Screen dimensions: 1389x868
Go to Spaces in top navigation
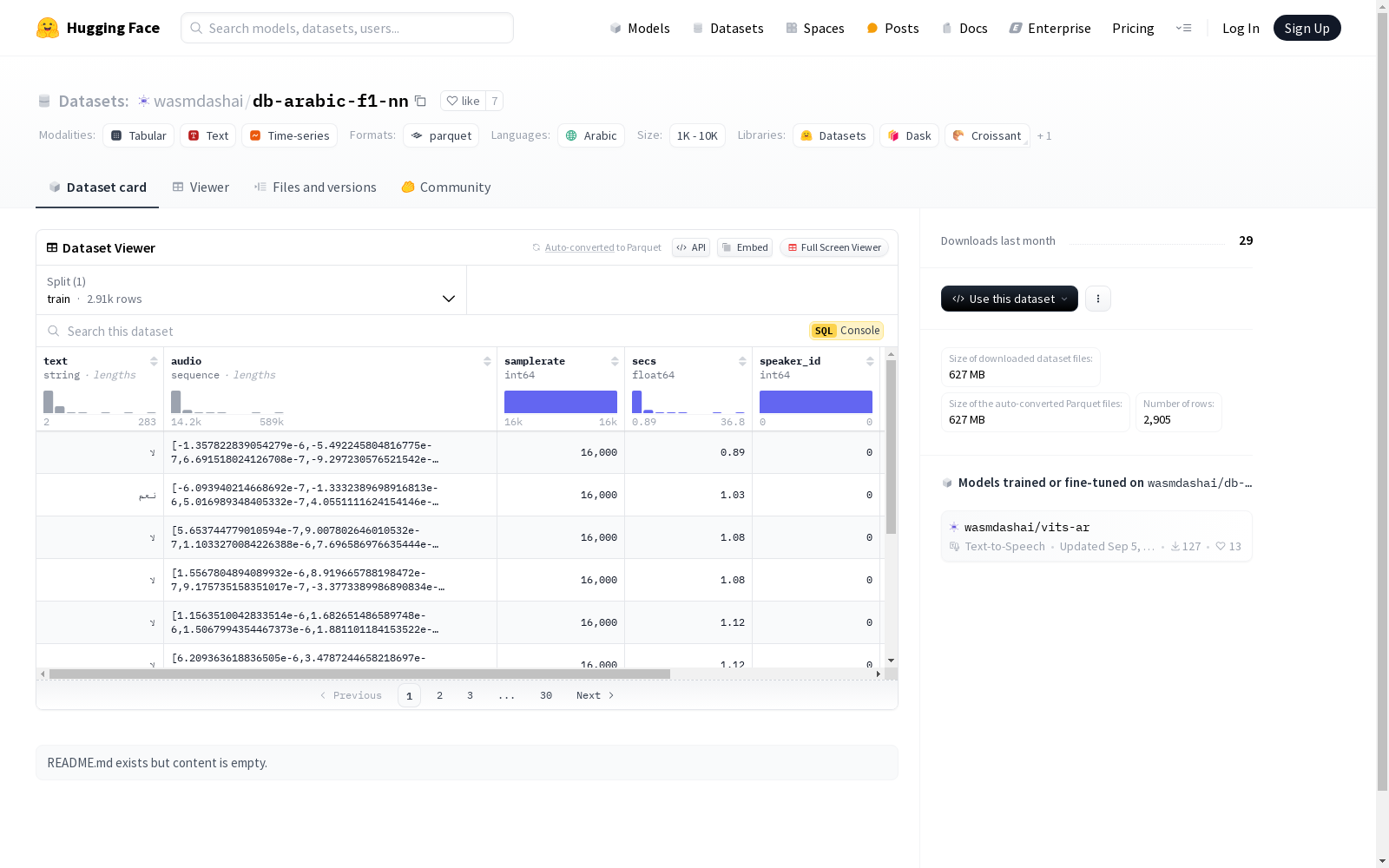(x=815, y=28)
